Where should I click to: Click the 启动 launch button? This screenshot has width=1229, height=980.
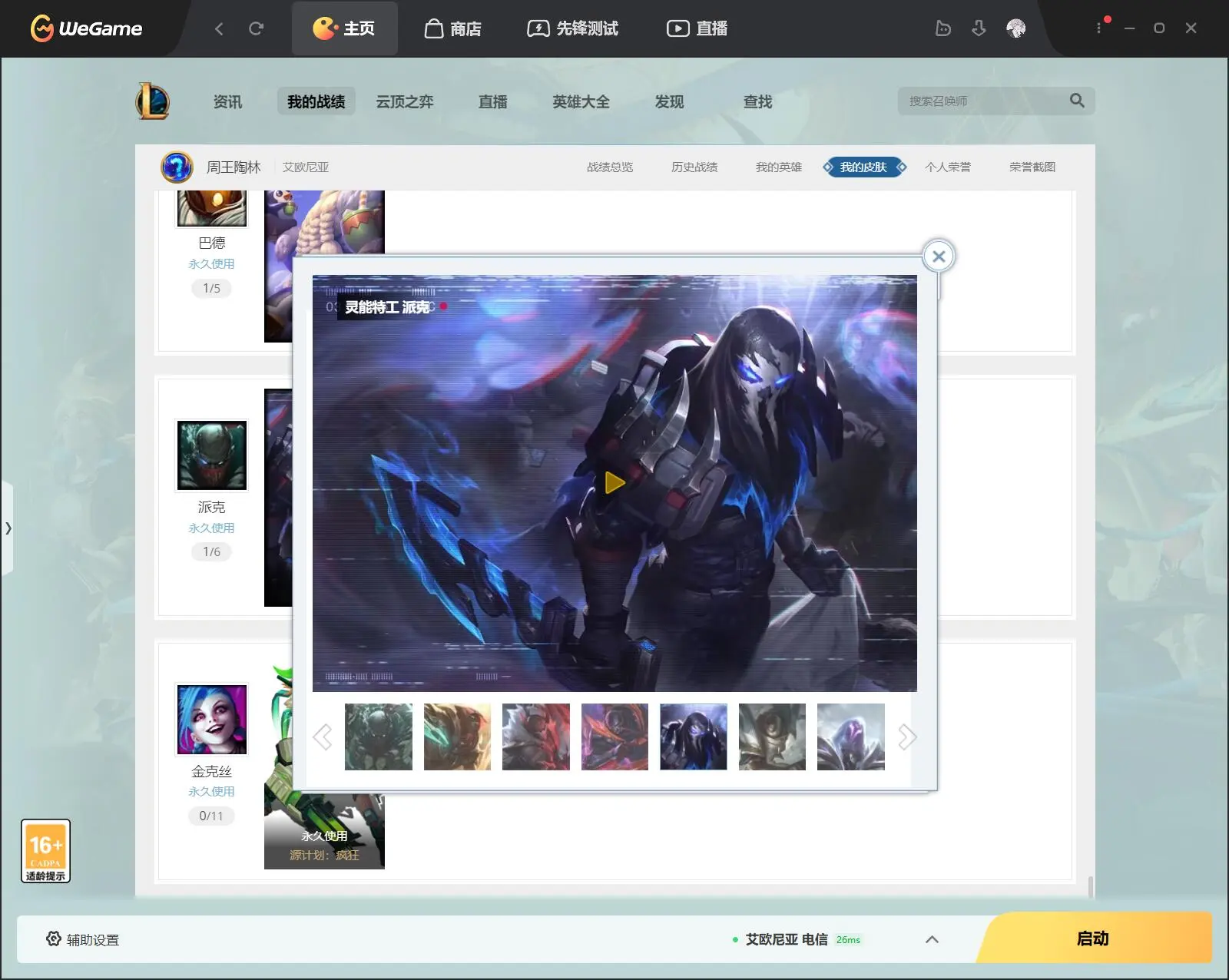tap(1094, 938)
